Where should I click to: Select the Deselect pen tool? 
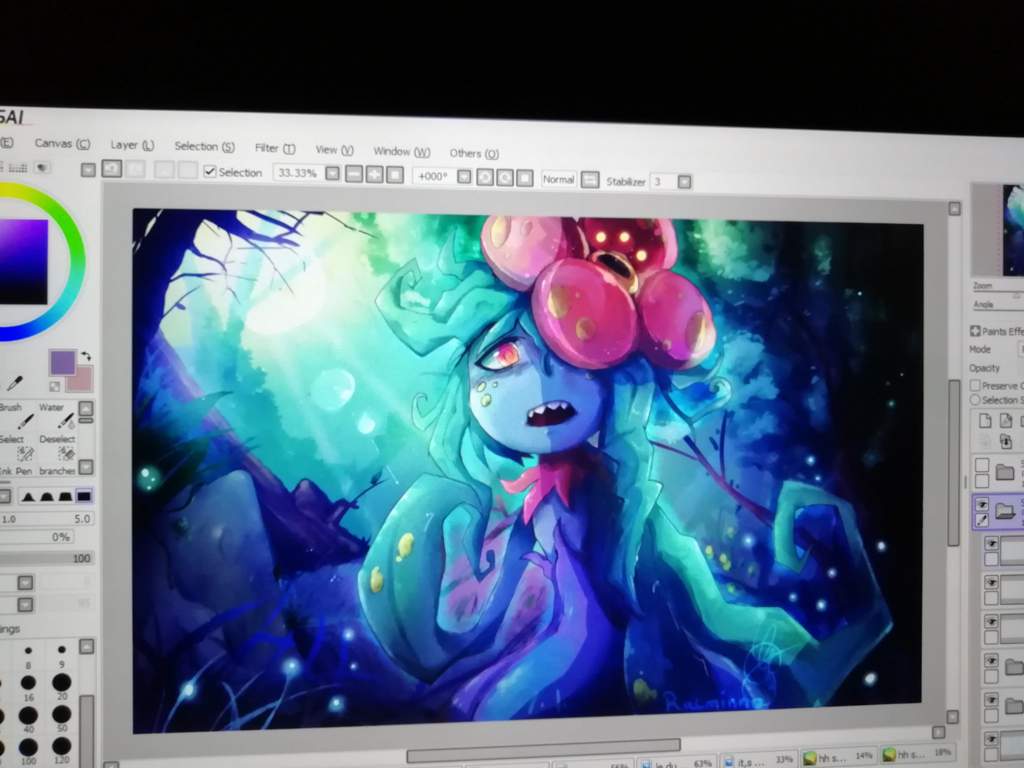[57, 447]
